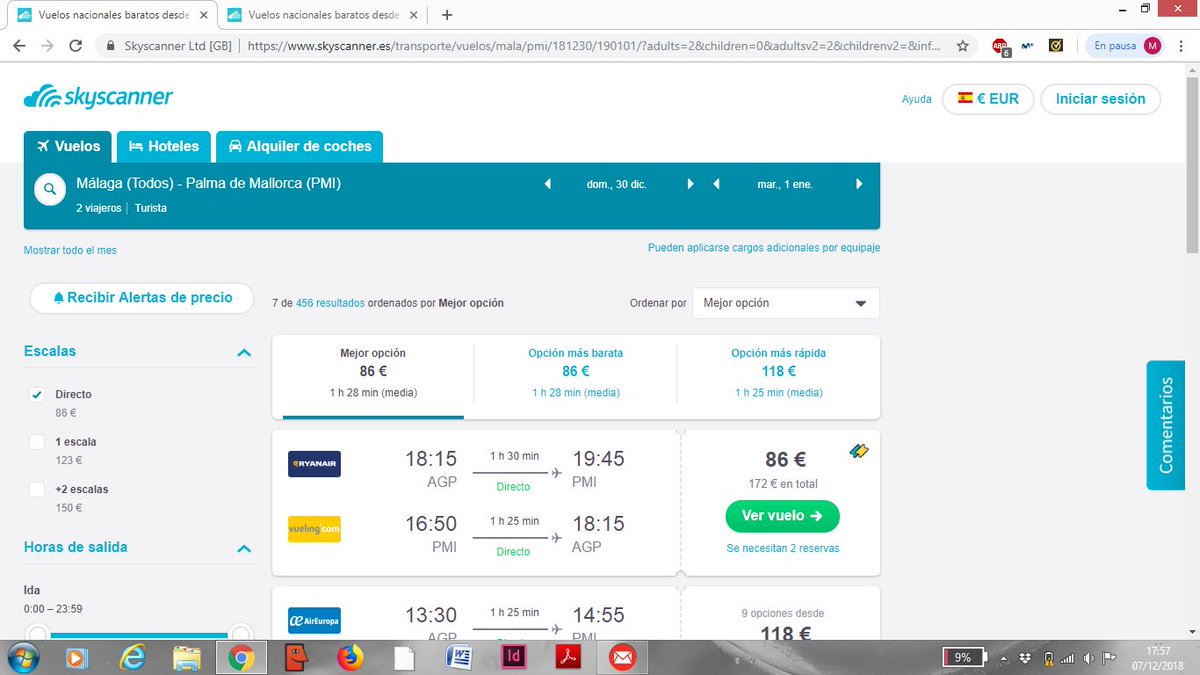Viewport: 1200px width, 675px height.
Task: Open the Ordenar por Mejor opción dropdown
Action: coord(786,303)
